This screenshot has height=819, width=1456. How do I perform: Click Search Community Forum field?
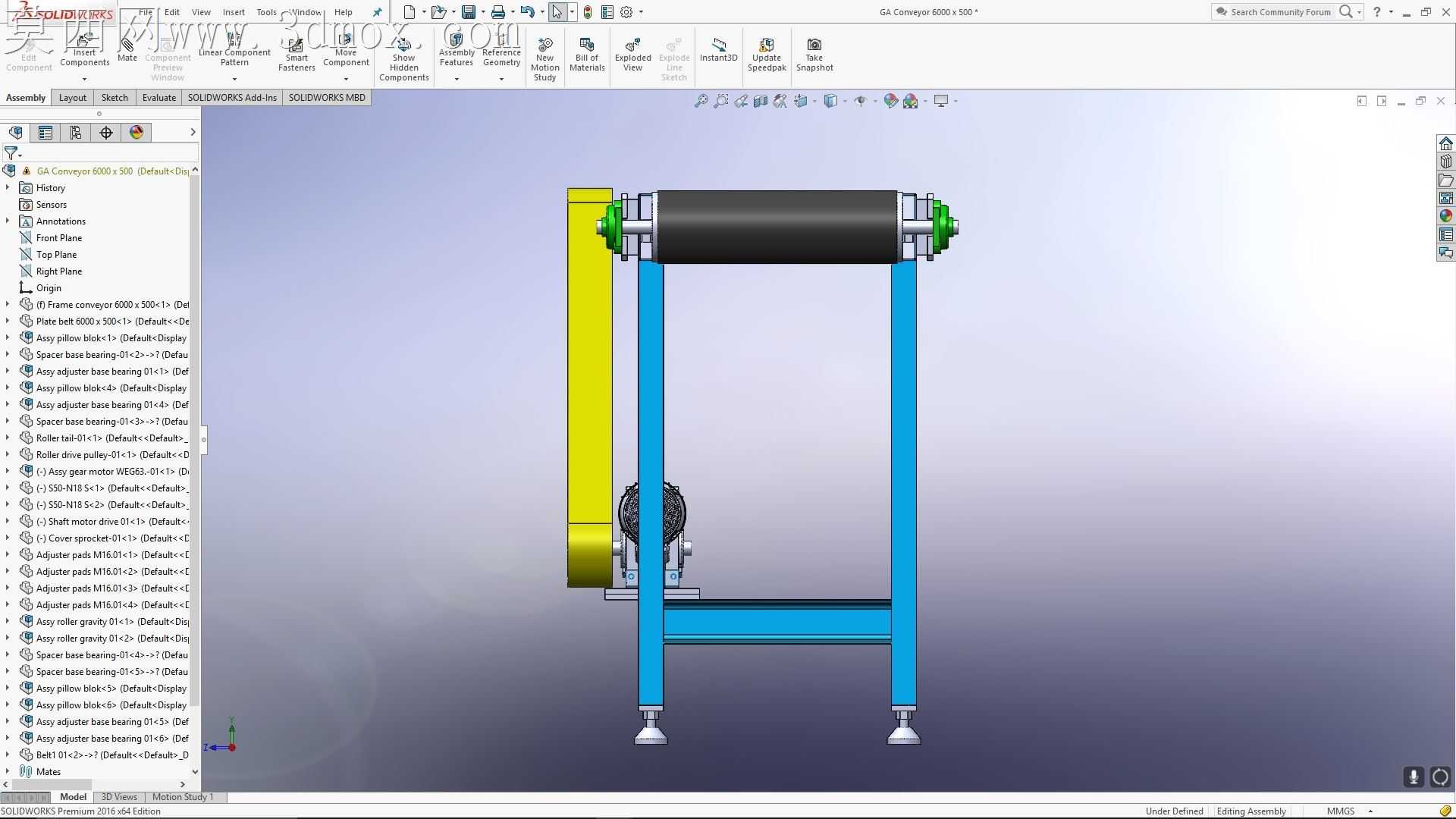point(1280,12)
